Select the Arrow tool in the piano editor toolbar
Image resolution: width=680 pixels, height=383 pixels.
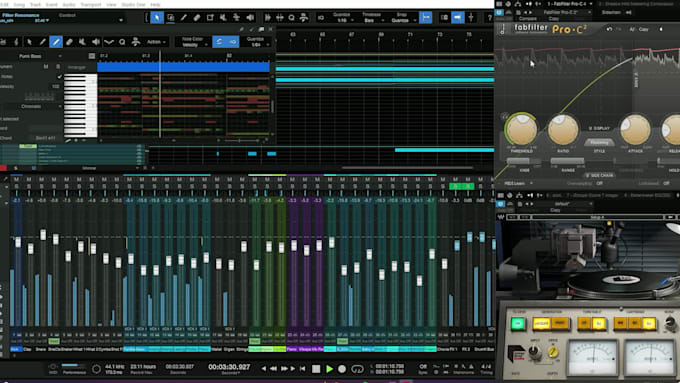pos(29,42)
